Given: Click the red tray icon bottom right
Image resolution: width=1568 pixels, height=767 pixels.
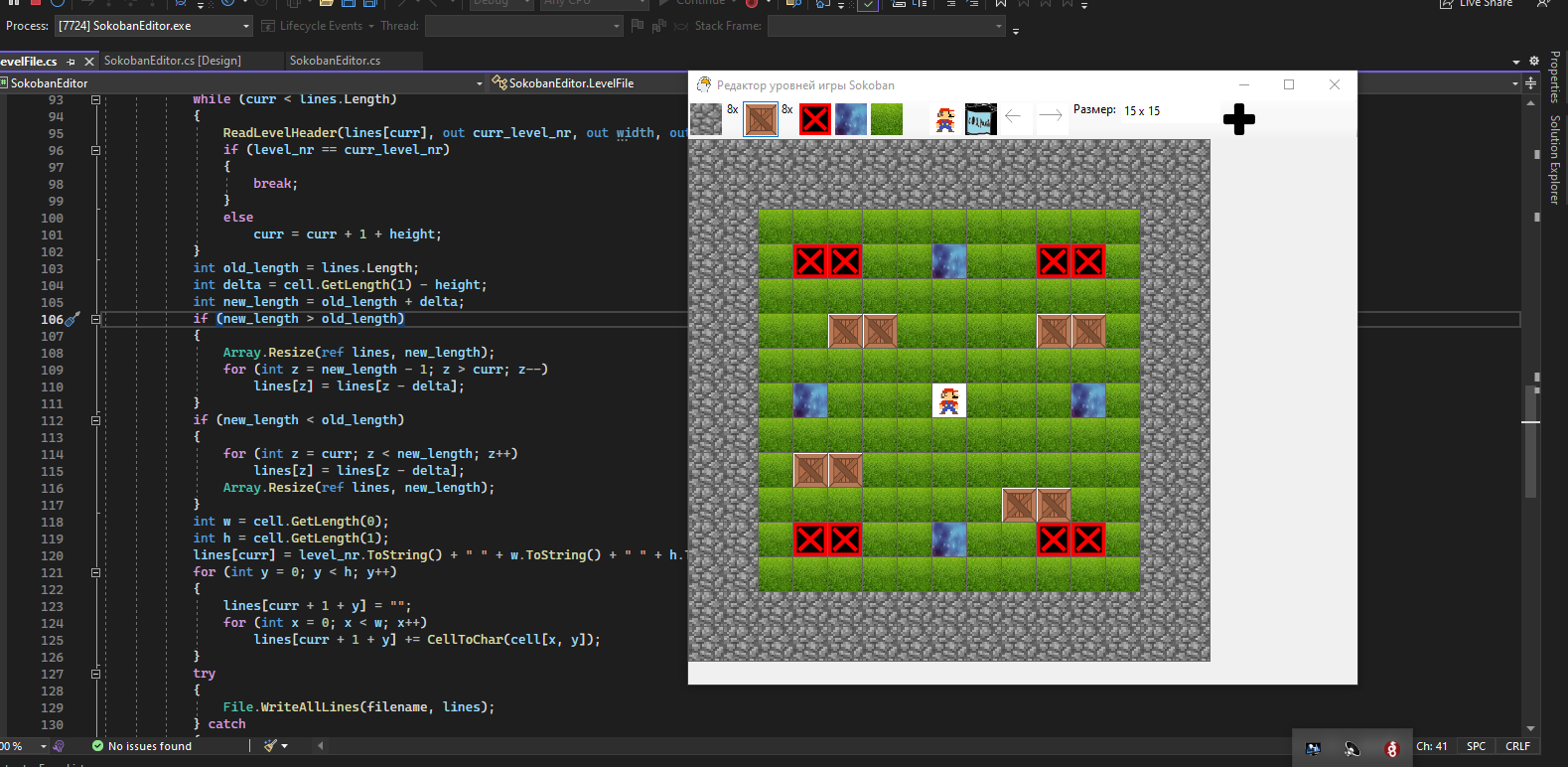Looking at the screenshot, I should pyautogui.click(x=1391, y=749).
